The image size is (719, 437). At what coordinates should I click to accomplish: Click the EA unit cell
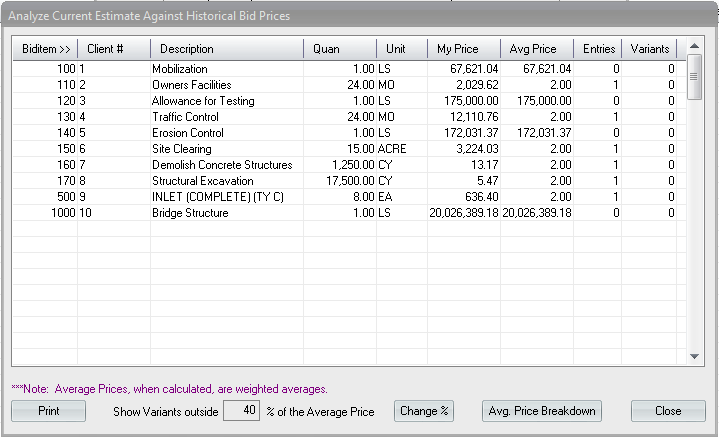click(385, 197)
